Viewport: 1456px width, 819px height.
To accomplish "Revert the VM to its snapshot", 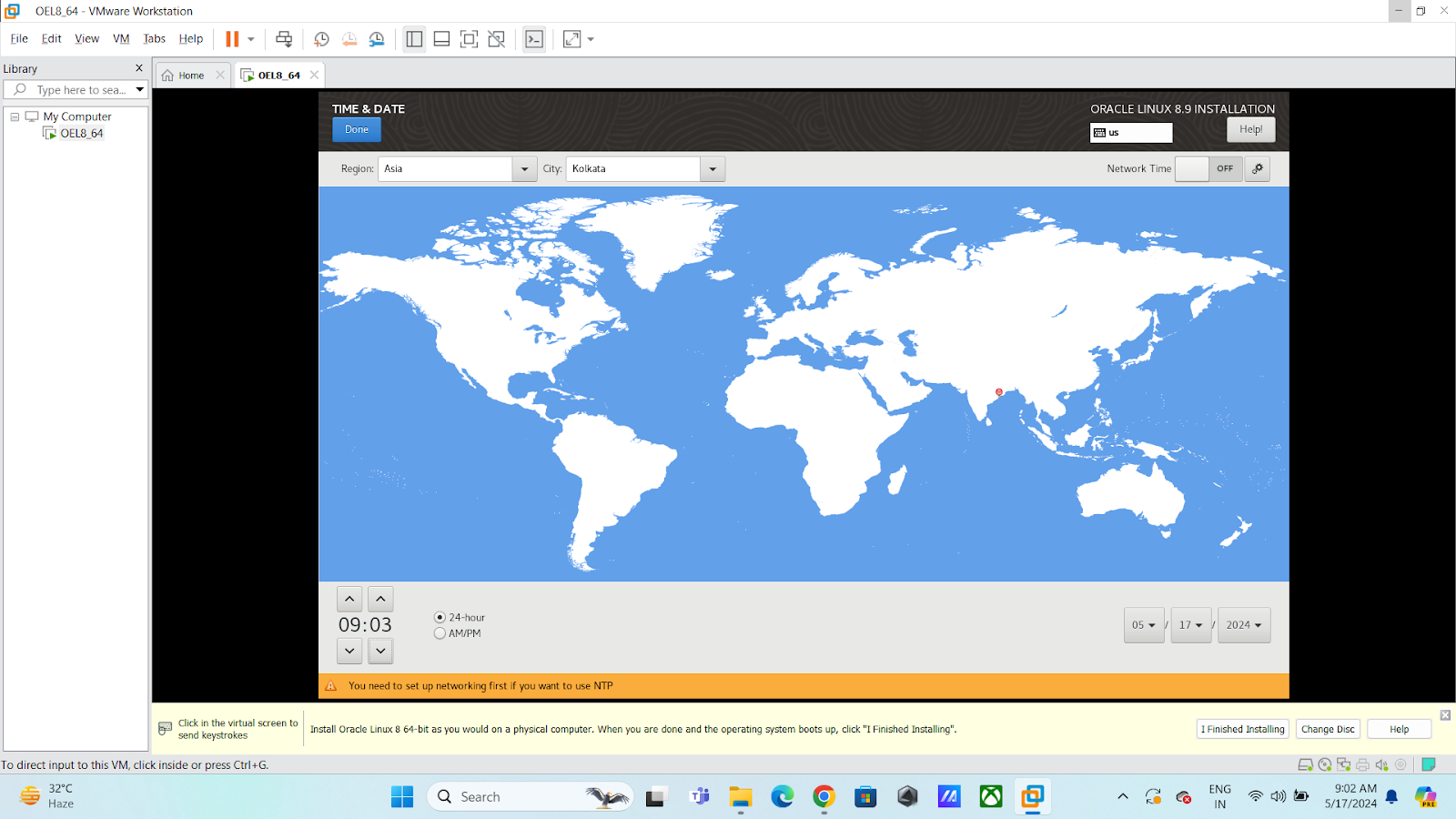I will [x=349, y=39].
